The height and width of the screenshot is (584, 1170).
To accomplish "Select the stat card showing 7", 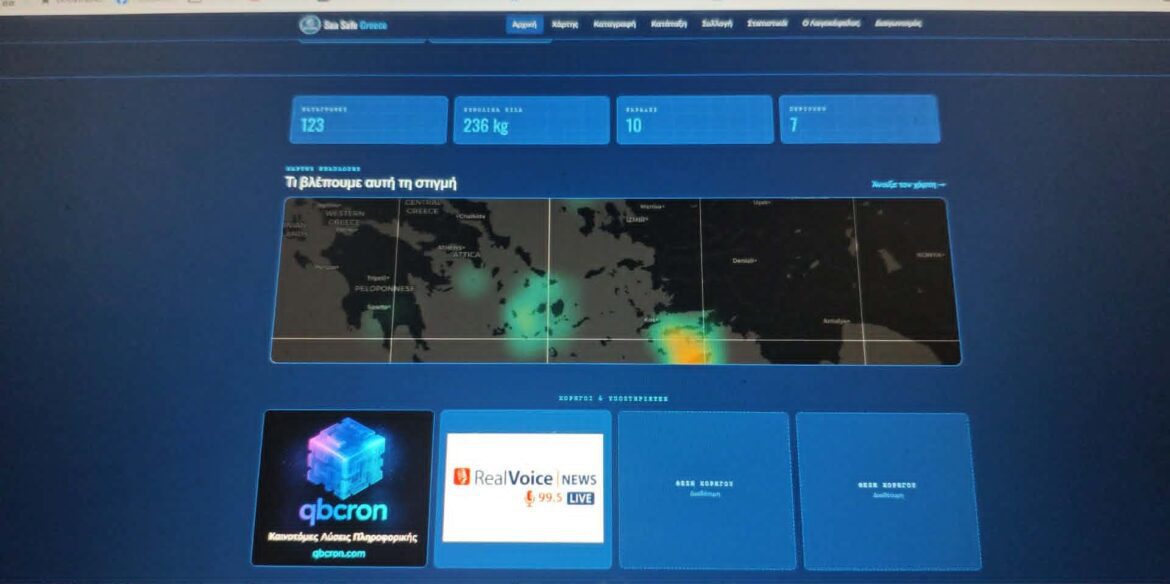I will coord(860,119).
